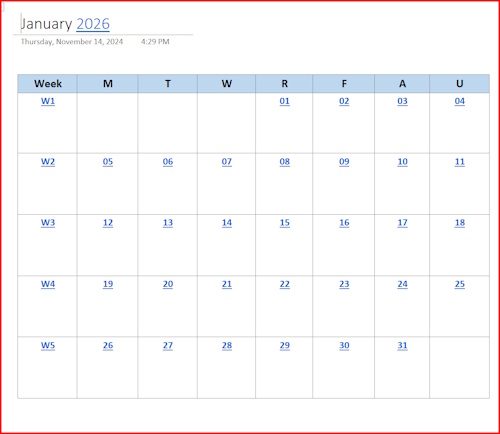Open the W4 week link
This screenshot has height=434, width=500.
[x=48, y=284]
